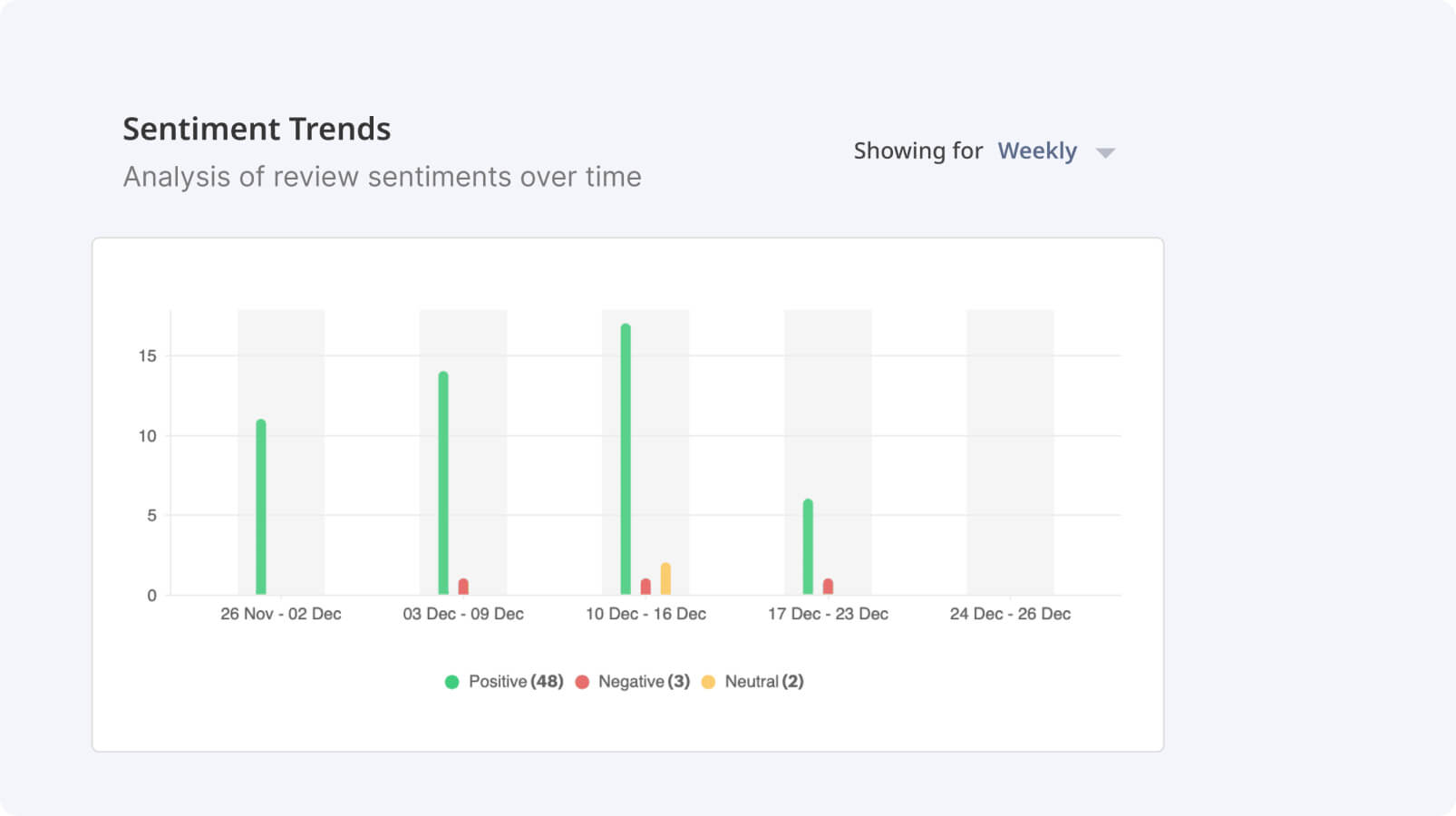Click the red bar for 10 Dec - 16 Dec
Image resolution: width=1456 pixels, height=816 pixels.
pyautogui.click(x=645, y=587)
